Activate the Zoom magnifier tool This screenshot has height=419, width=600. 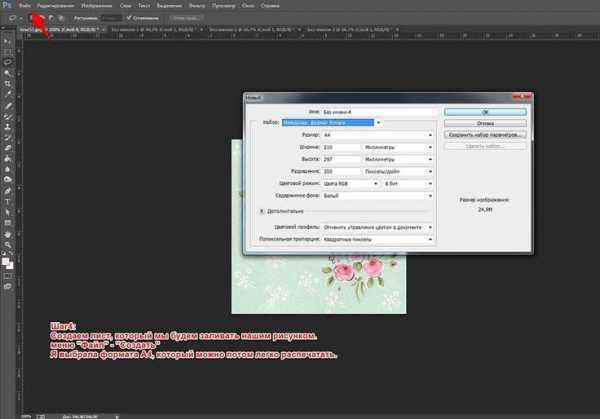tap(8, 245)
